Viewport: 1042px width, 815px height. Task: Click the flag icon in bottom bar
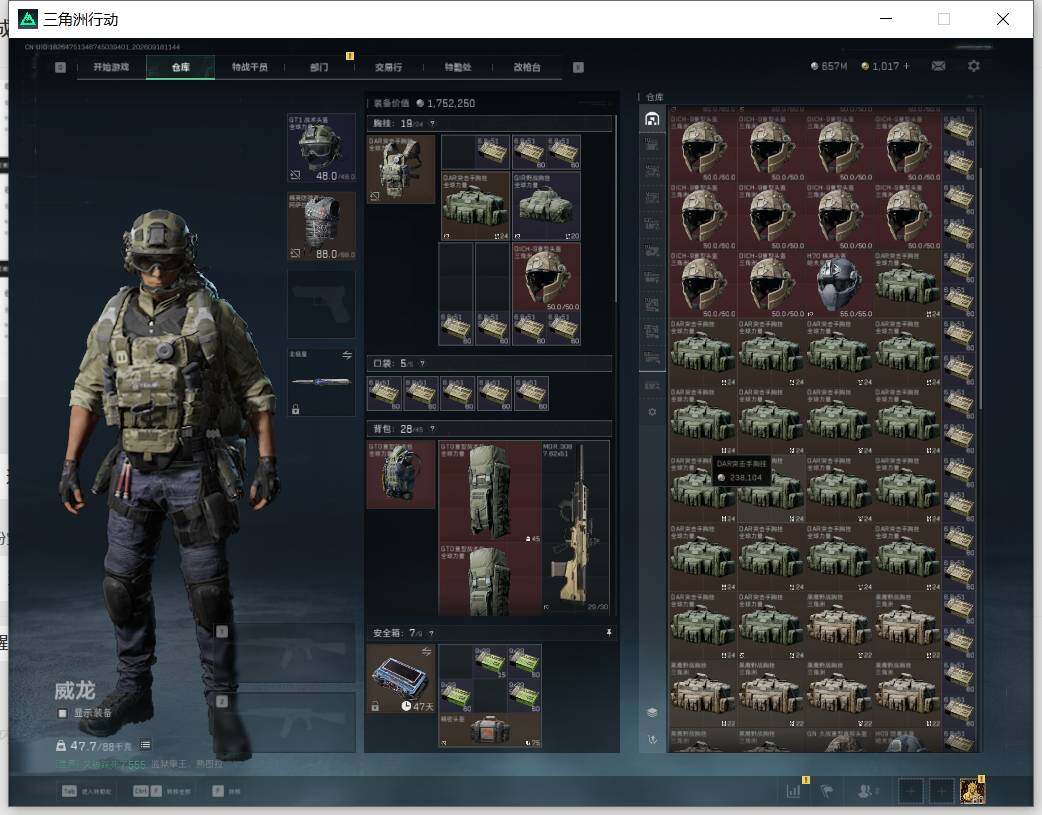828,791
